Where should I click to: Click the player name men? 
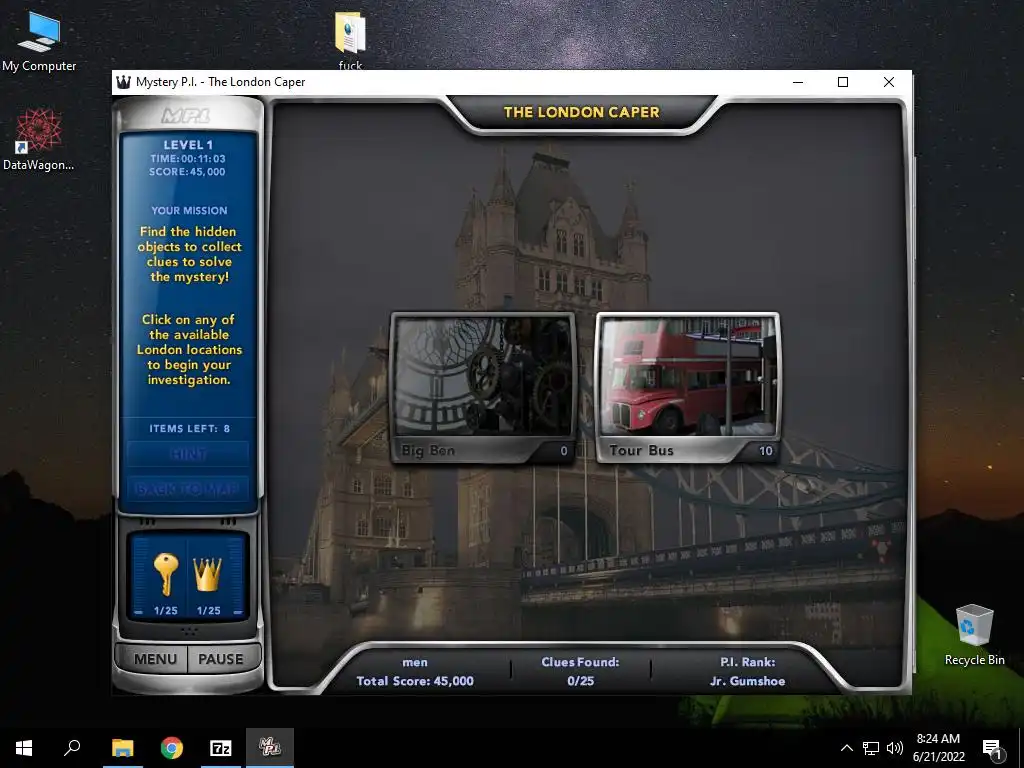415,662
